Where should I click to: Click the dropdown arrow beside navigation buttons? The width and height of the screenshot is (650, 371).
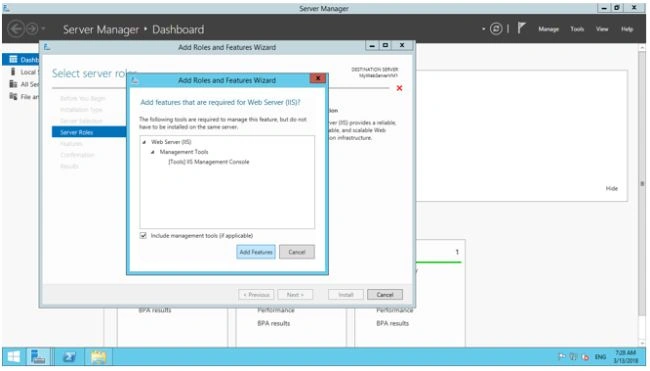(x=43, y=29)
